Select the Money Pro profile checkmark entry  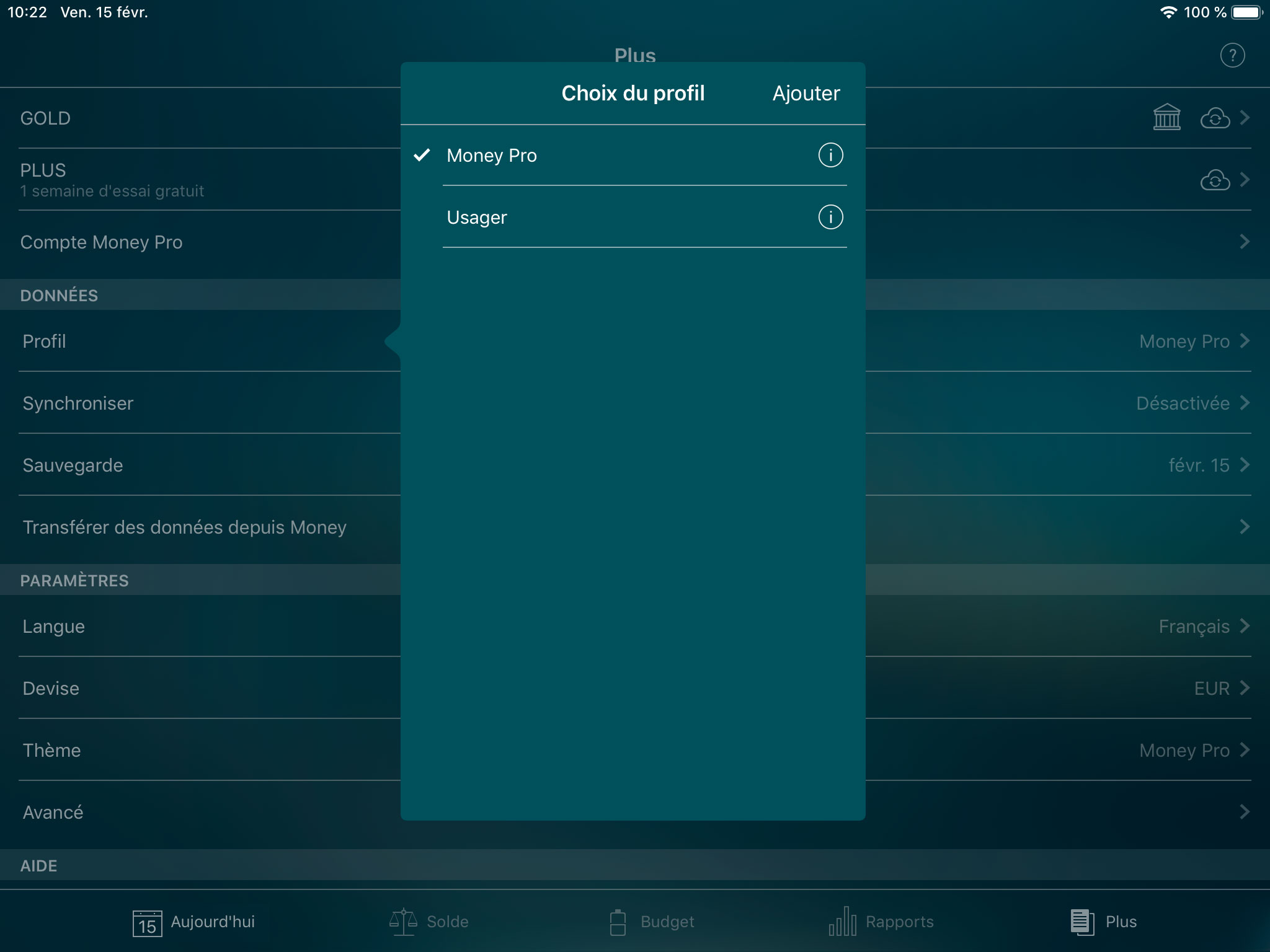[558, 156]
